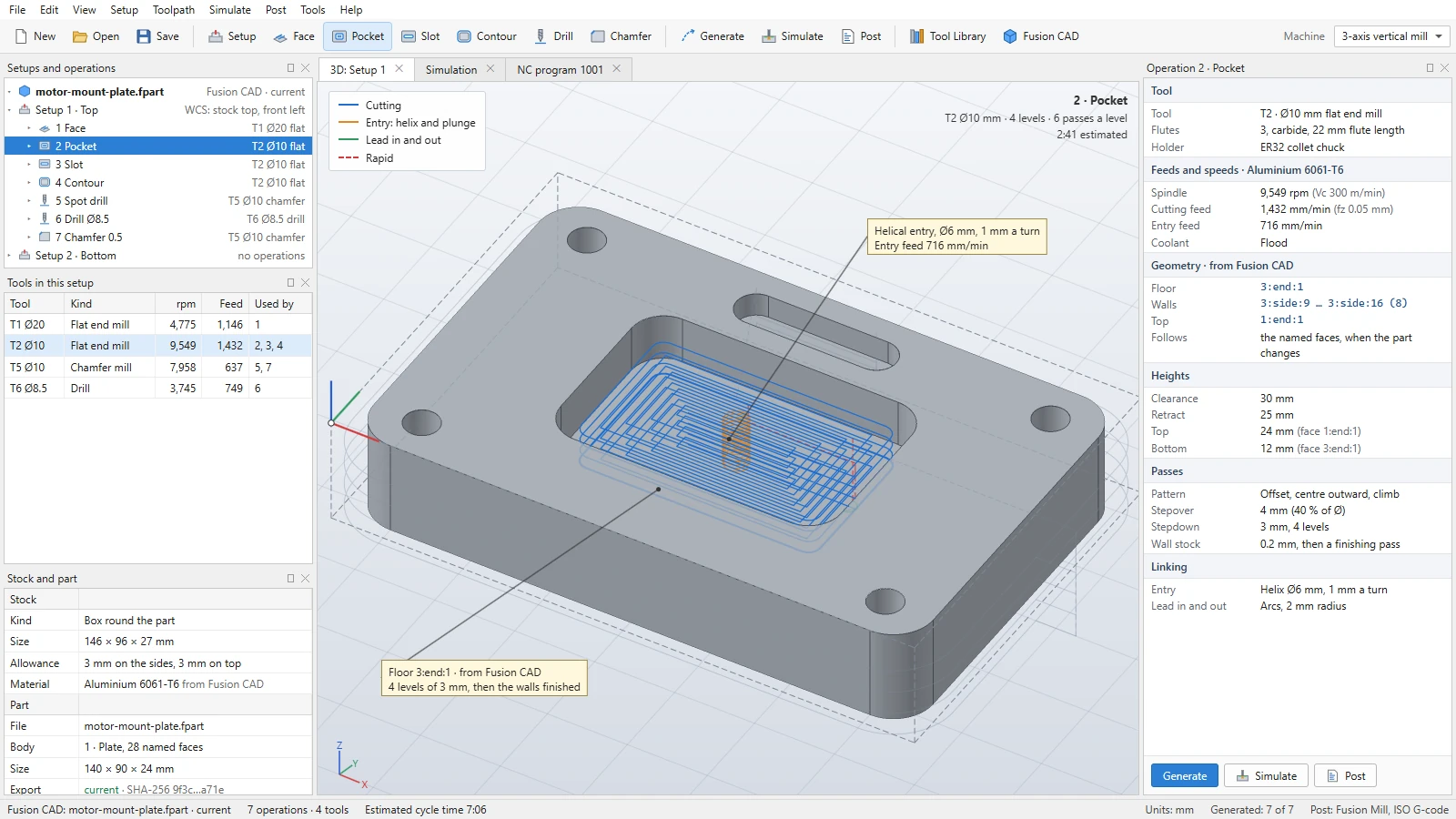Expand the Setup 2 · Bottom node

10,256
